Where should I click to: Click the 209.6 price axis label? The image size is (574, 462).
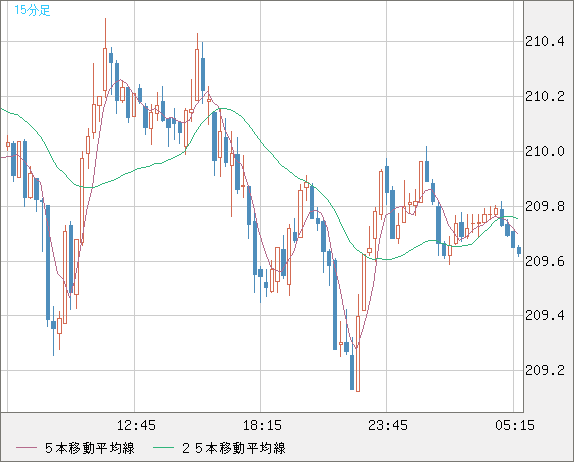click(545, 261)
